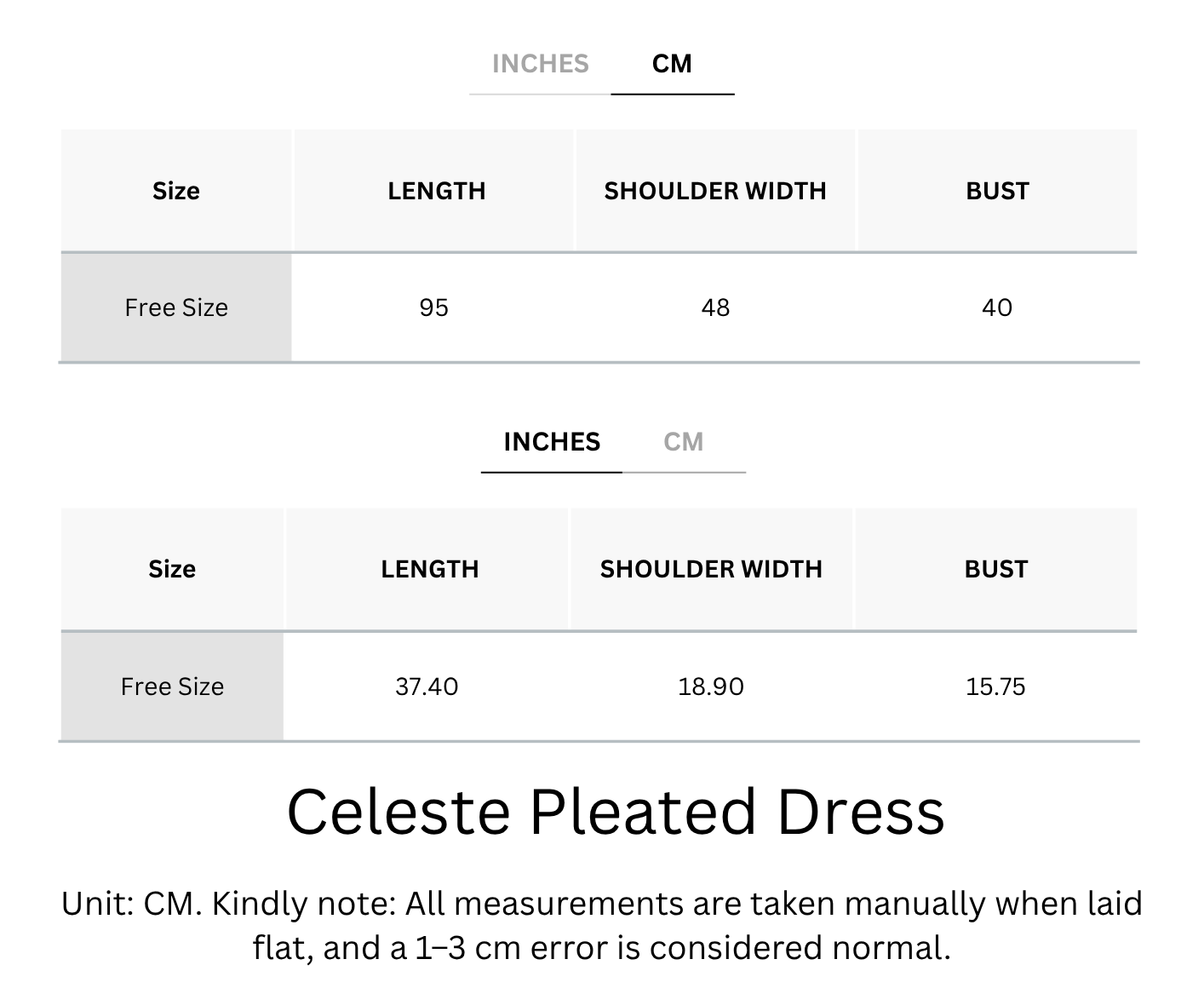Select the INCHES tab above the first table
The image size is (1204, 988).
[540, 64]
